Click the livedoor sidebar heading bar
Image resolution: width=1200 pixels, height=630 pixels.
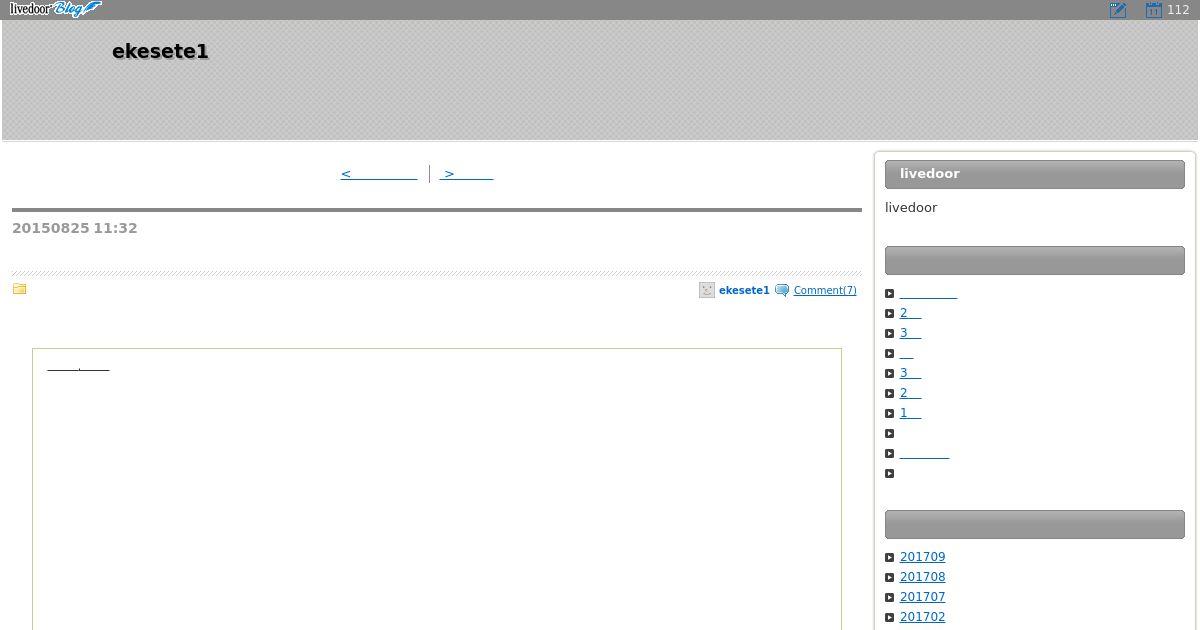tap(1035, 174)
